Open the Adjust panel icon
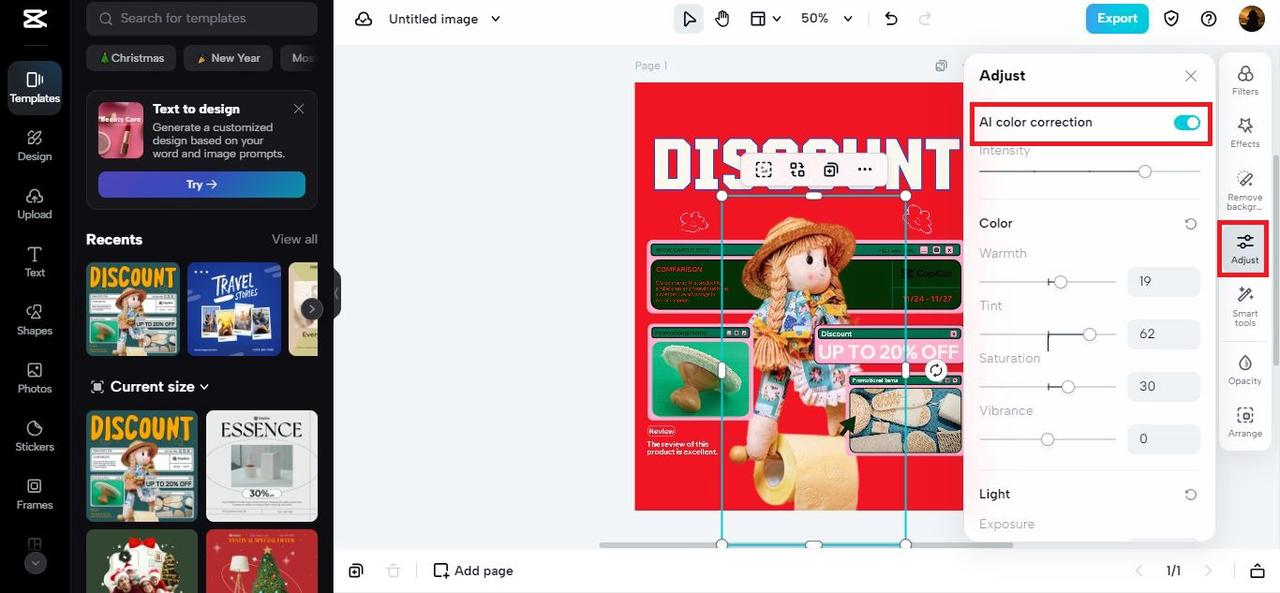The width and height of the screenshot is (1280, 593). click(1245, 248)
